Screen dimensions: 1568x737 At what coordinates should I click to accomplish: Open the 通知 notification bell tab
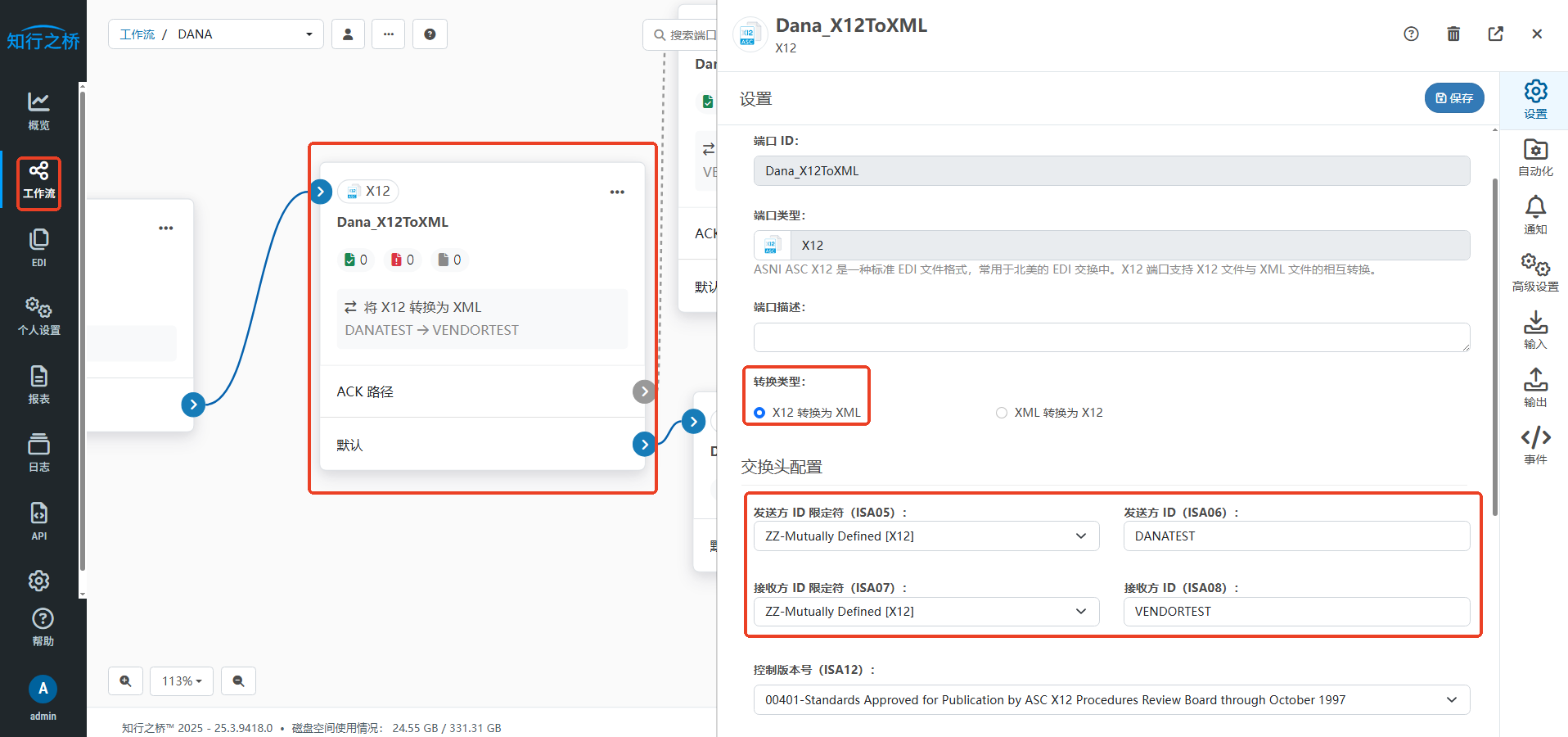(x=1535, y=215)
